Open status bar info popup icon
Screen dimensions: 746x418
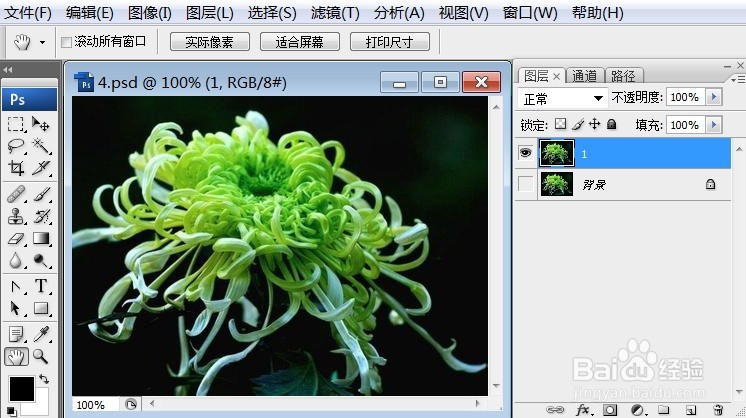pos(131,404)
